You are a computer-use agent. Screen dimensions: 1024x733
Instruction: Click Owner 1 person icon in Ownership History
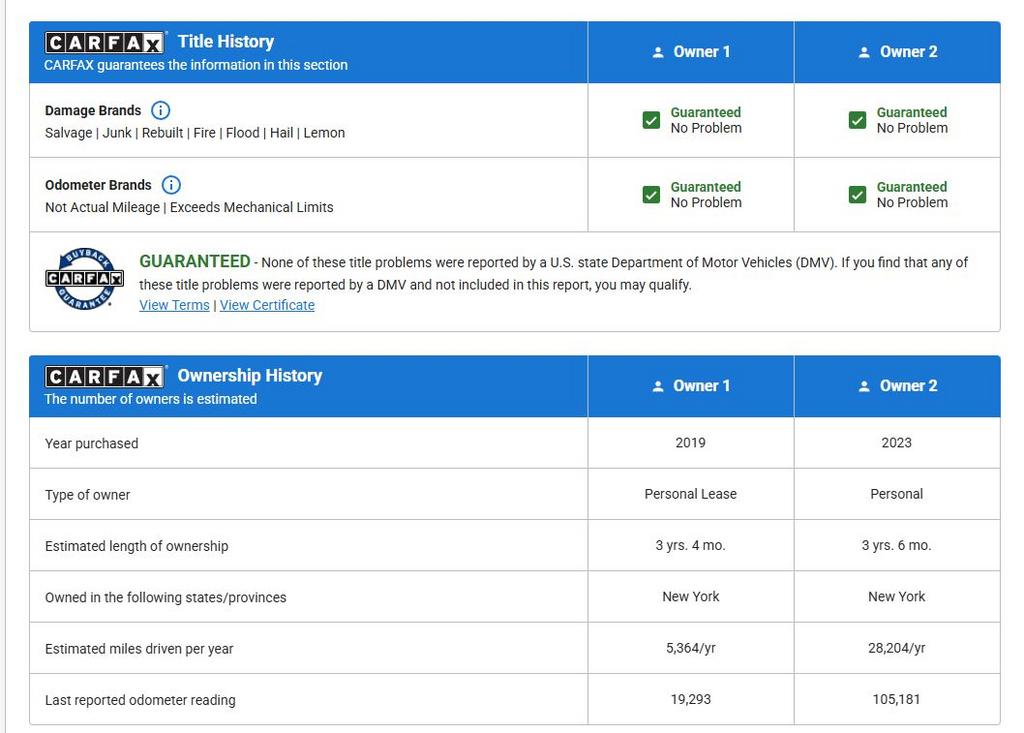(658, 387)
